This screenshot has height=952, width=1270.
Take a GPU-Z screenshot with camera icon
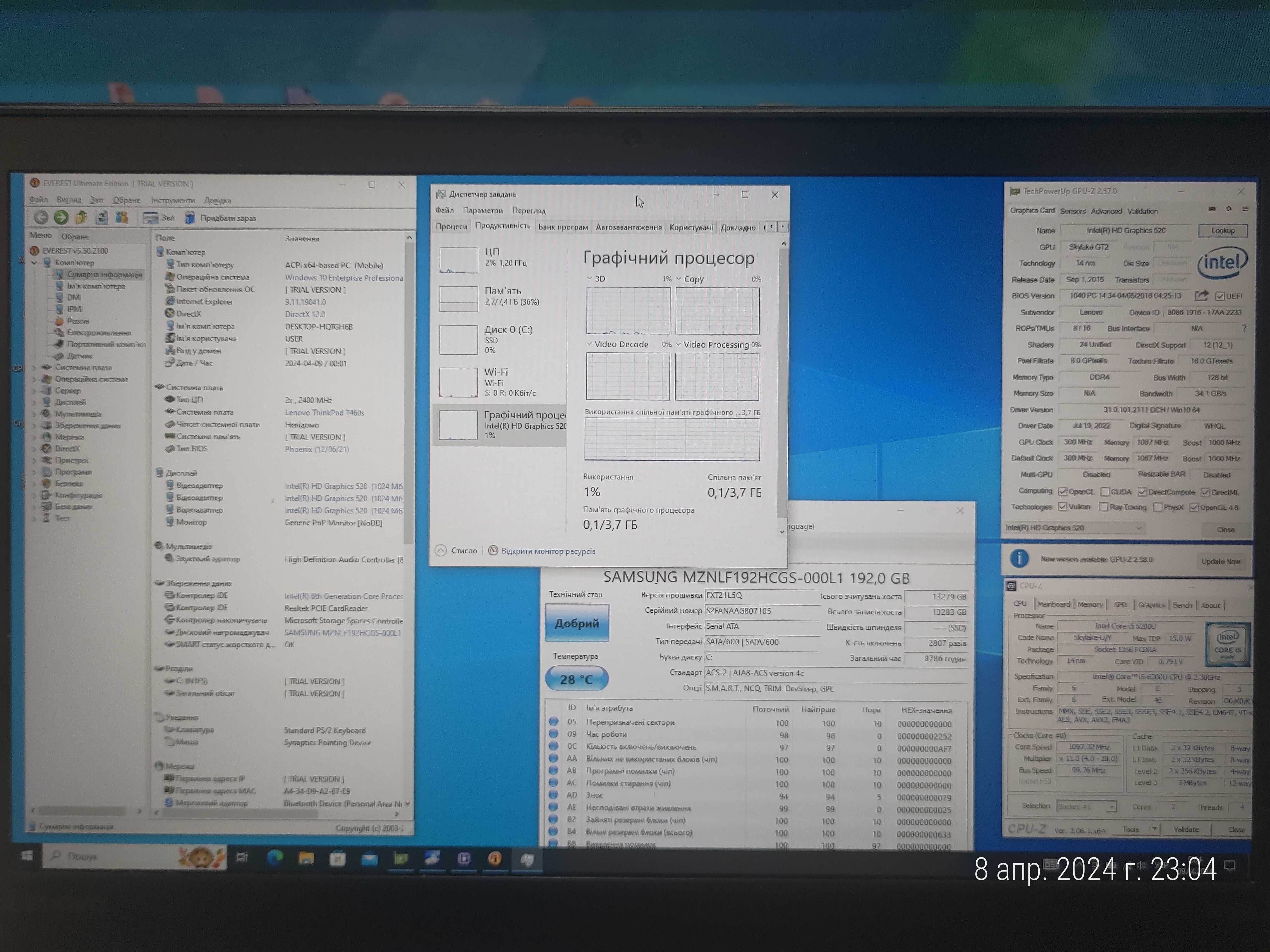click(1211, 209)
